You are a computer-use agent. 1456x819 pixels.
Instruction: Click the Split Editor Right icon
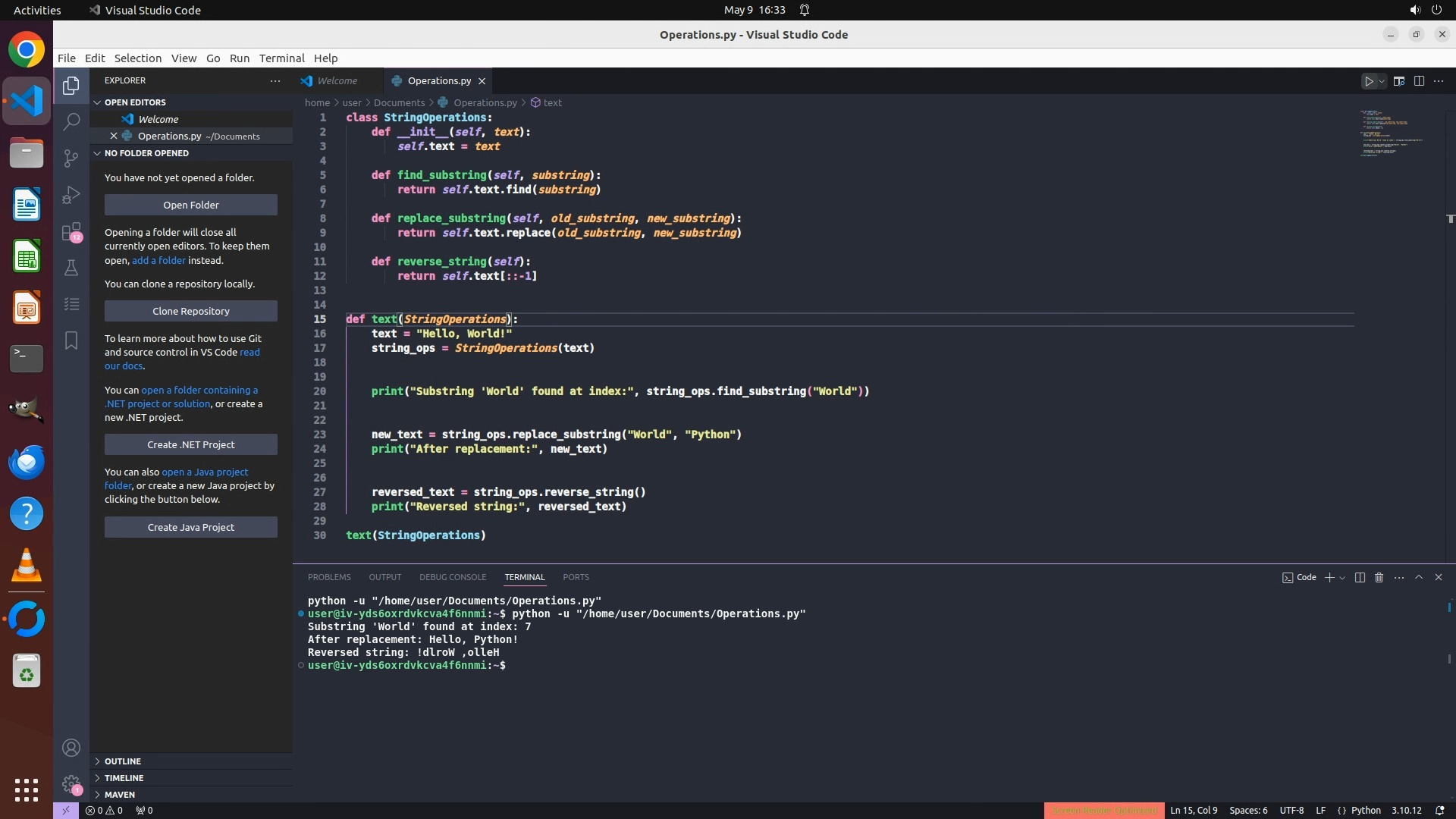click(1419, 81)
